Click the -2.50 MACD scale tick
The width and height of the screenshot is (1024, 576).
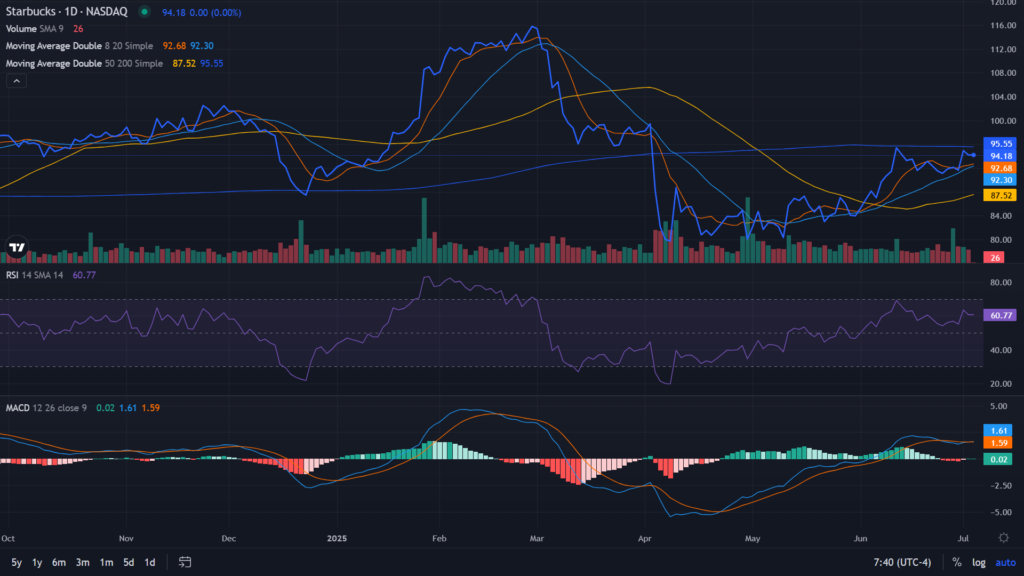(x=1001, y=485)
